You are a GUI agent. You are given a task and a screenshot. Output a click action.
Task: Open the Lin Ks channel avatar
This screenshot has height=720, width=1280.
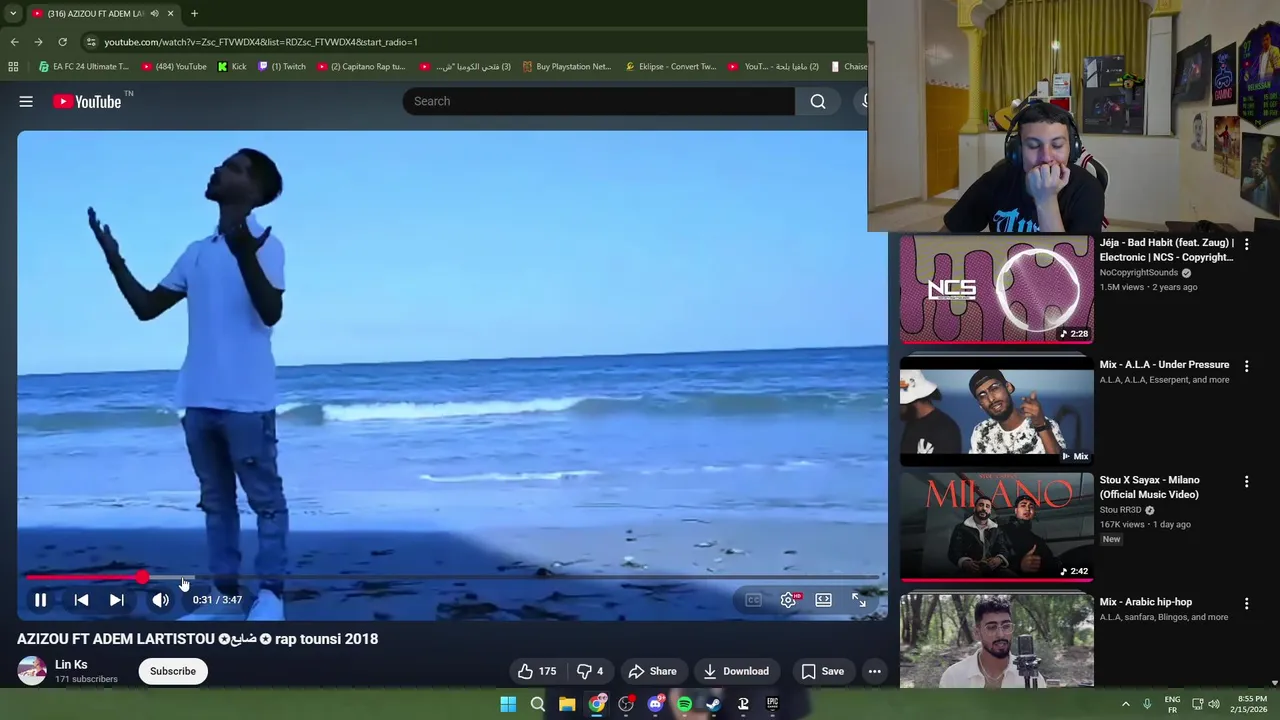point(32,671)
